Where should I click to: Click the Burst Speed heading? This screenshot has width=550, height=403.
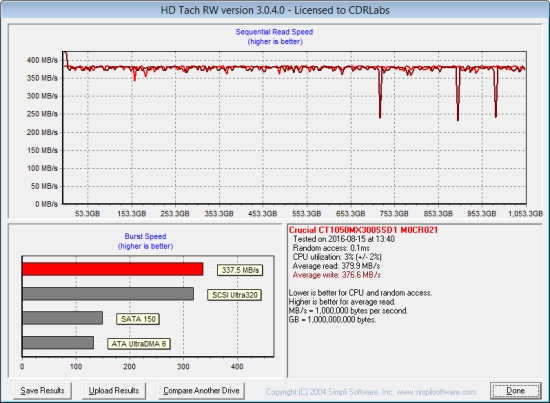145,236
